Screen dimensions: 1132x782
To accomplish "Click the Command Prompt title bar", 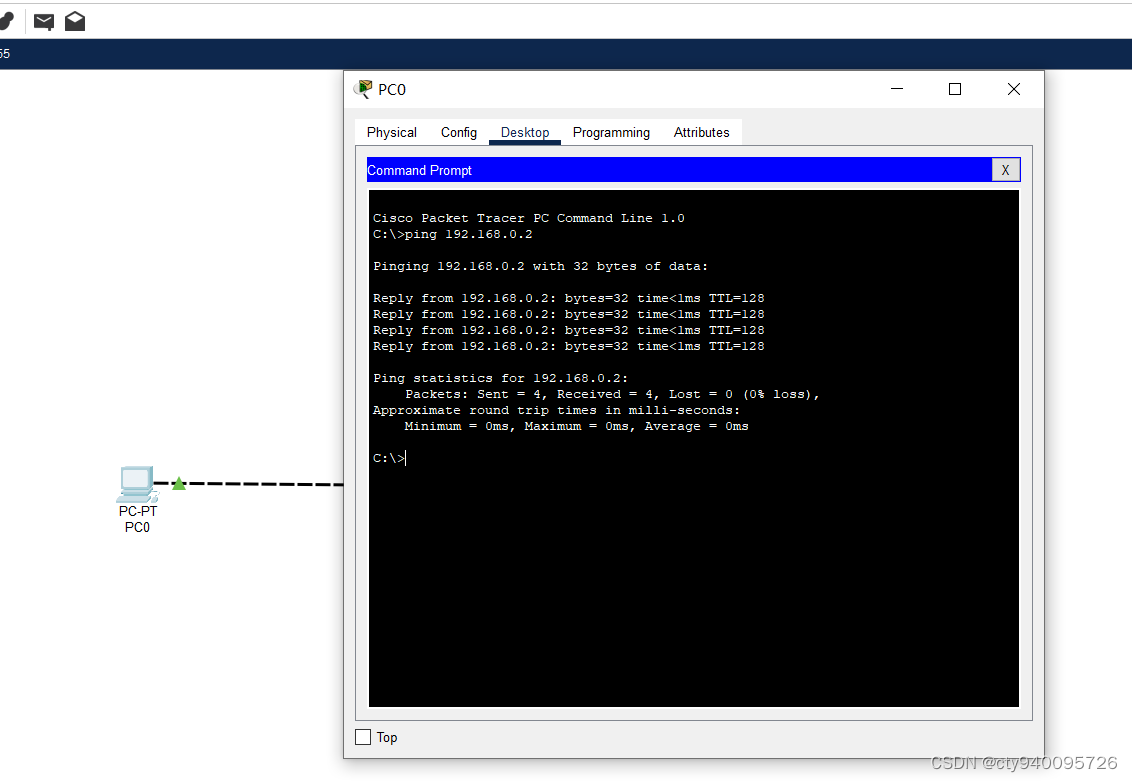I will click(x=679, y=170).
